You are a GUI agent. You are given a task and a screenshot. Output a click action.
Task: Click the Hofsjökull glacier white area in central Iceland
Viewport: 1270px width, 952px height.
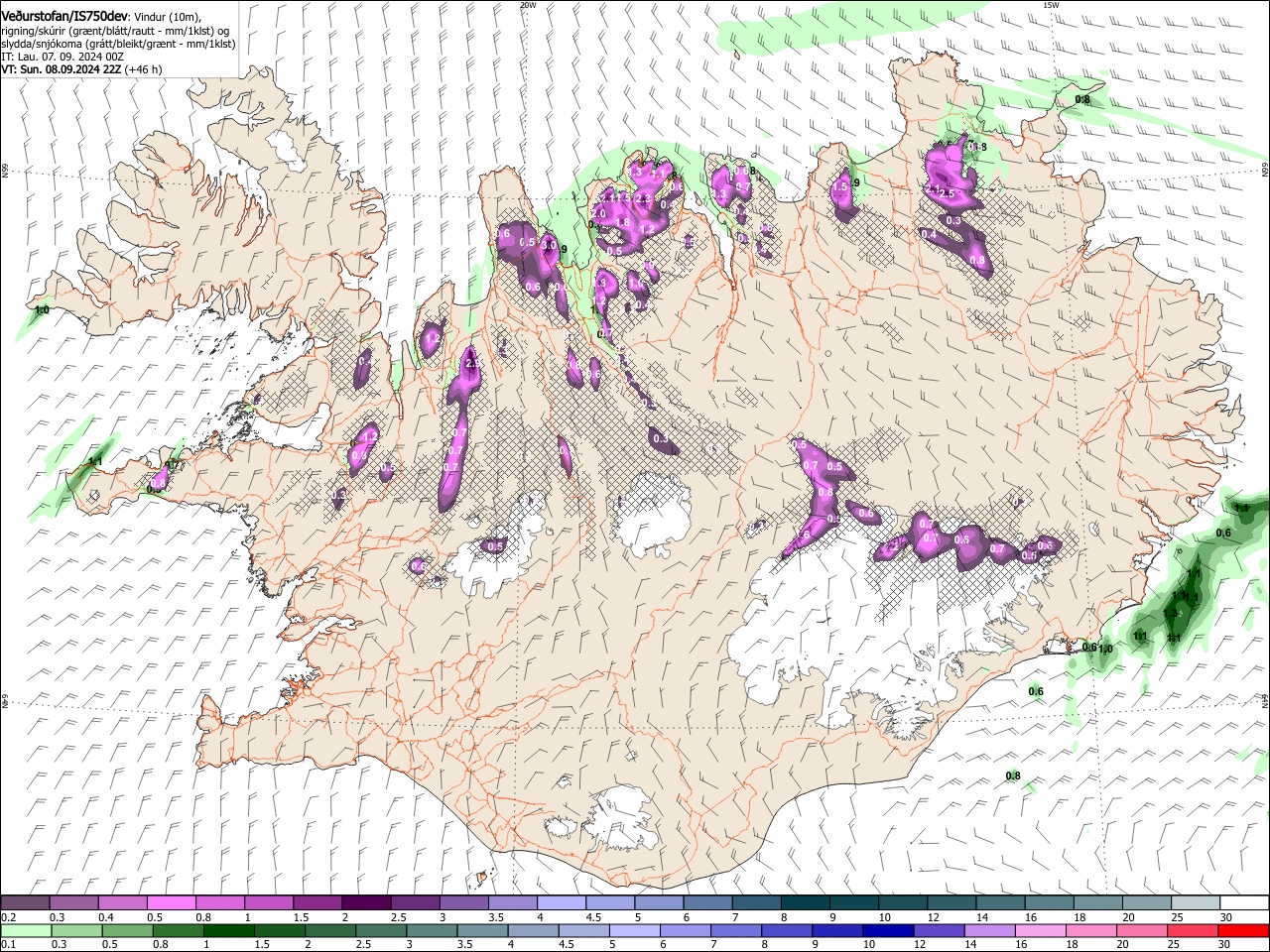coord(653,516)
